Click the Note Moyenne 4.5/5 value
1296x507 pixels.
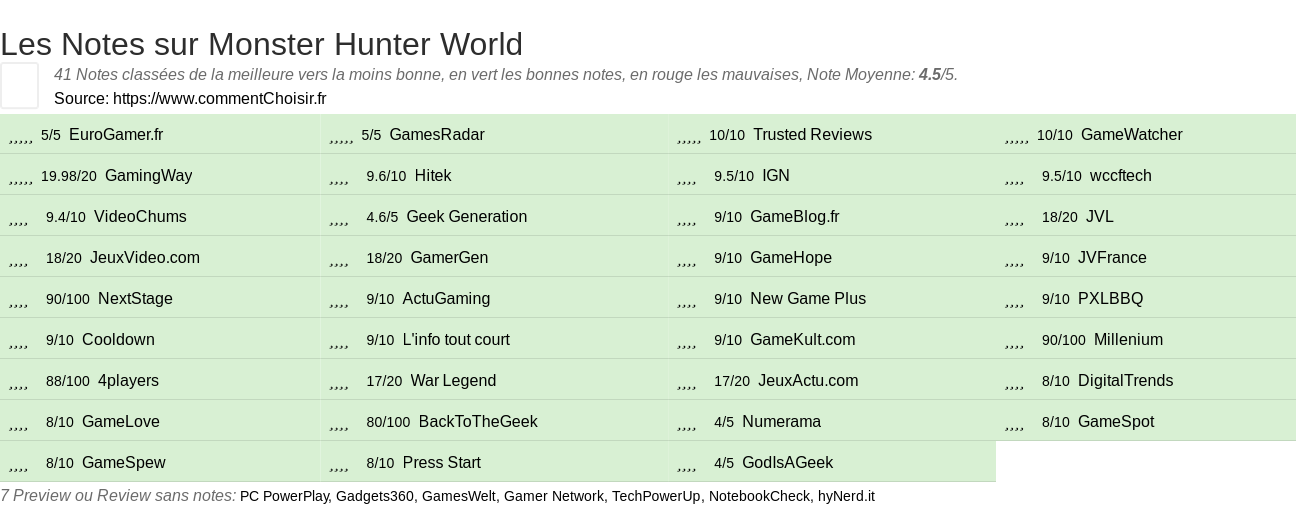tap(938, 75)
